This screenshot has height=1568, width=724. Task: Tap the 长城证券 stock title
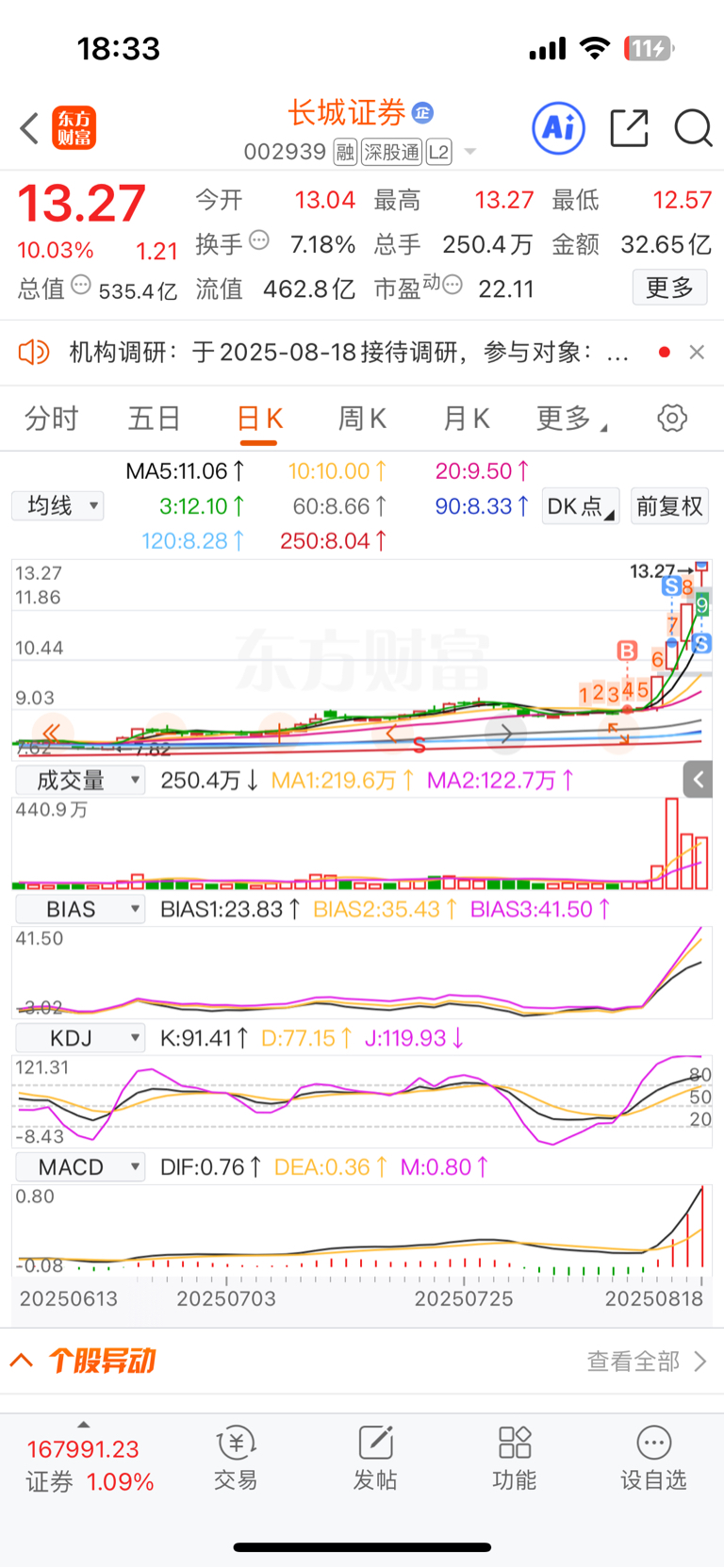tap(346, 113)
